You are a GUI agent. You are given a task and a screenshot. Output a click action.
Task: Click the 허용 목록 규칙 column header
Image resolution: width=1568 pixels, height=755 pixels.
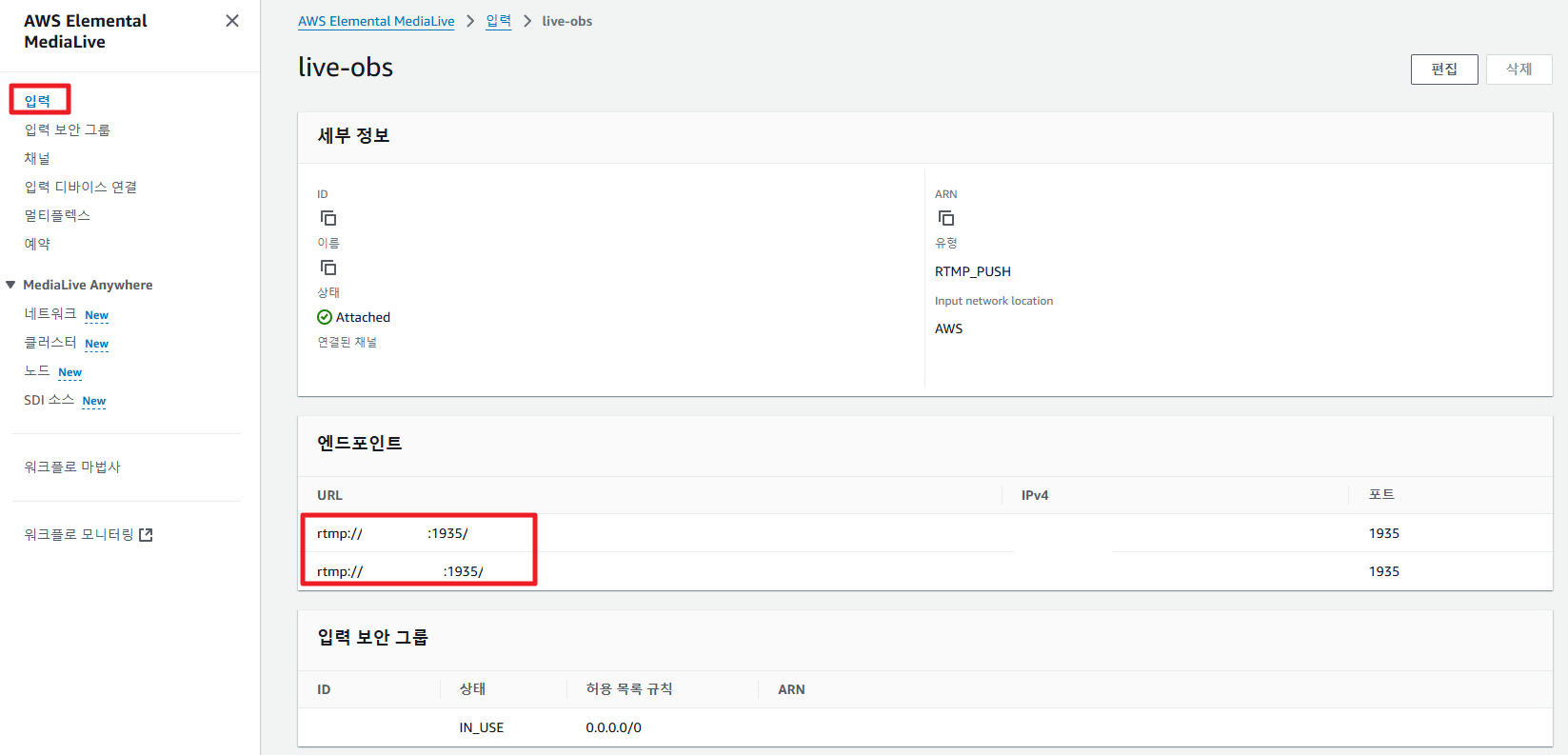pyautogui.click(x=629, y=688)
